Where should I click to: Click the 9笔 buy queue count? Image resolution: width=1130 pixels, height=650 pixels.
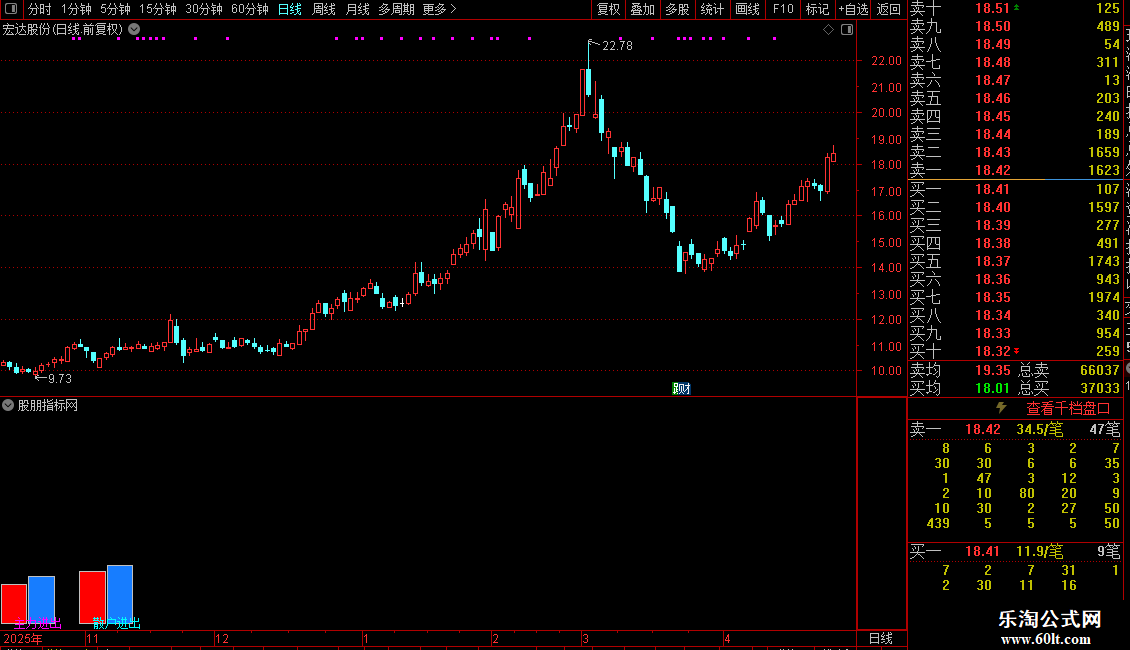tap(1109, 551)
